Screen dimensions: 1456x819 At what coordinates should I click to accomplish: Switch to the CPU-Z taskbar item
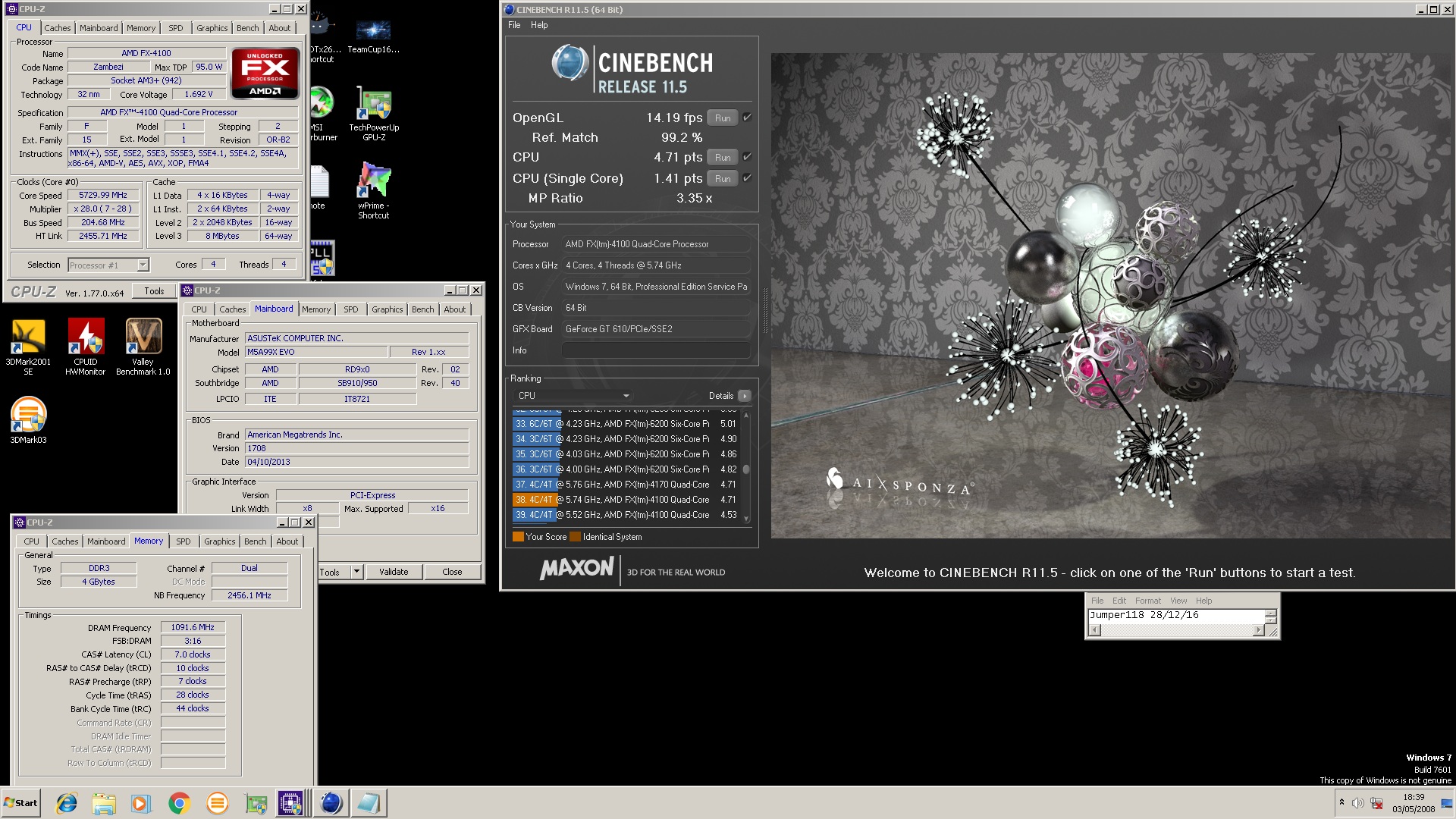point(291,803)
